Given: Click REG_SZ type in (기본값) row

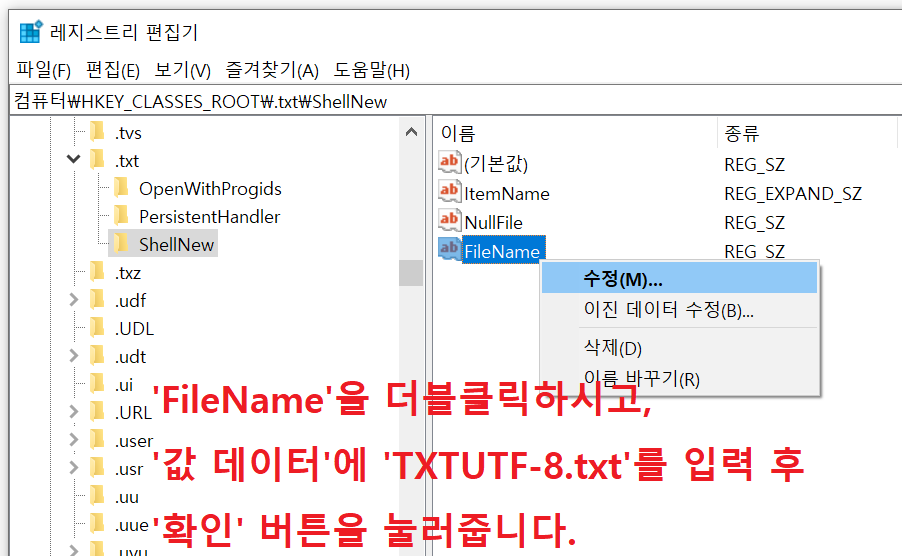Looking at the screenshot, I should tap(754, 165).
